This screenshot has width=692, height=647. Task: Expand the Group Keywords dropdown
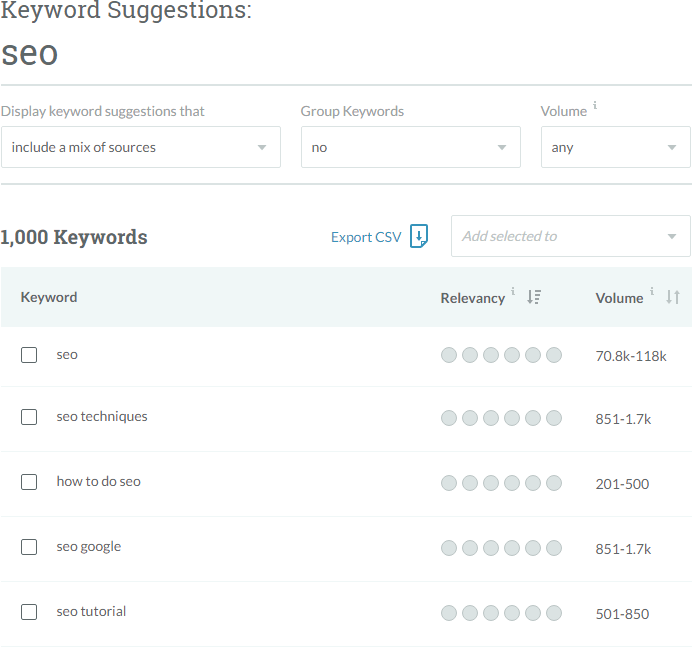(x=410, y=147)
